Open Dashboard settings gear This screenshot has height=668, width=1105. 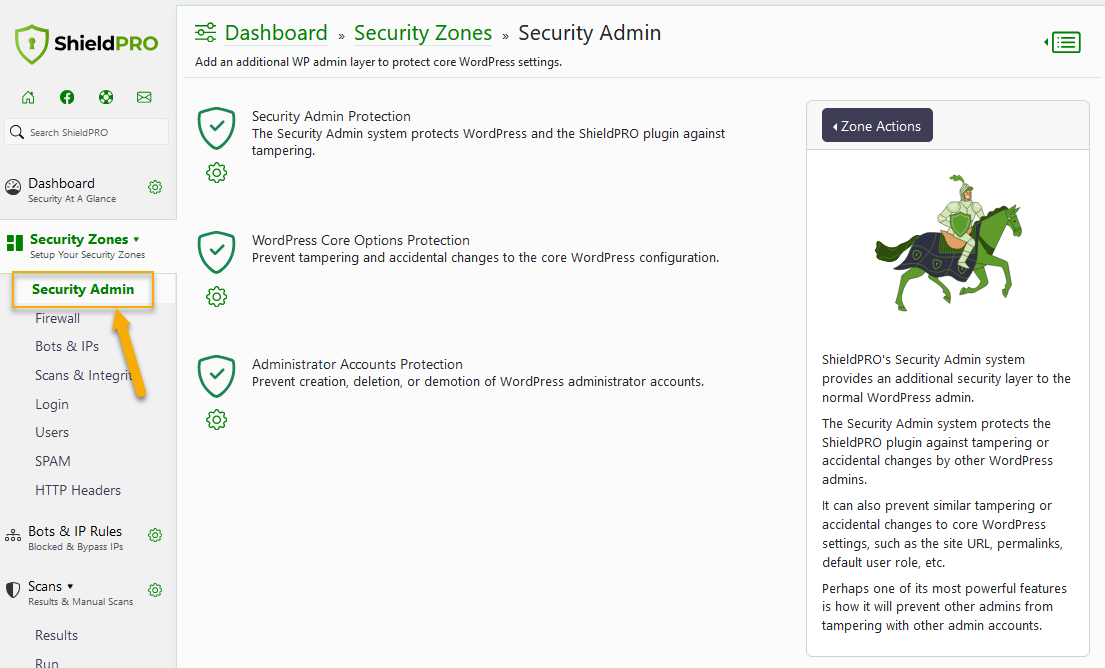point(155,186)
